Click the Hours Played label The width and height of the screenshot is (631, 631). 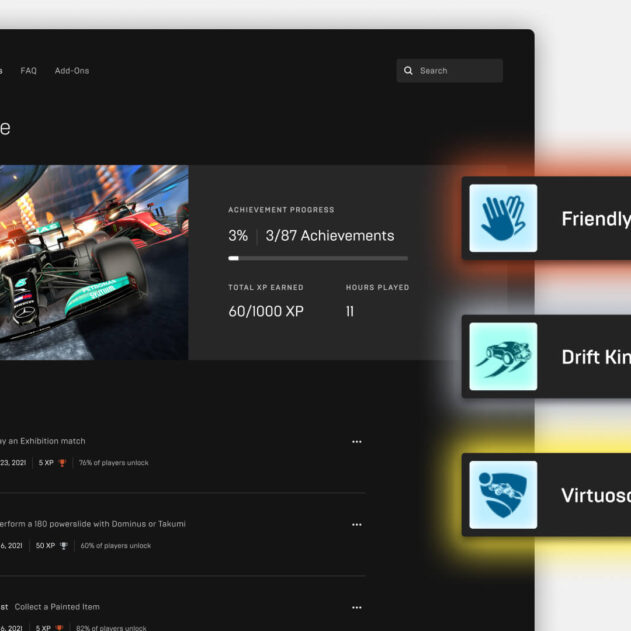coord(377,287)
